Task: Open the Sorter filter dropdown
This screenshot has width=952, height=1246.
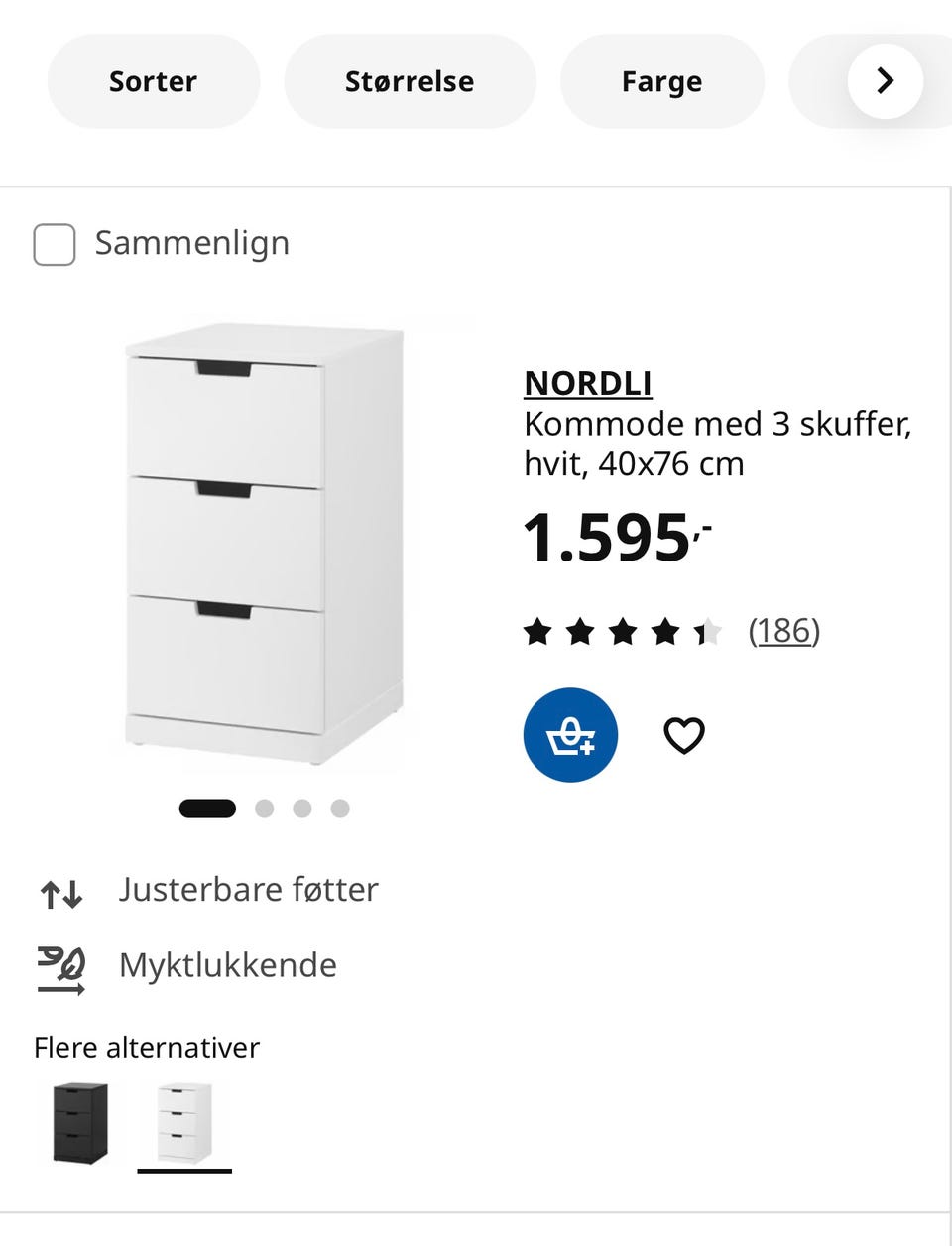Action: pos(153,81)
